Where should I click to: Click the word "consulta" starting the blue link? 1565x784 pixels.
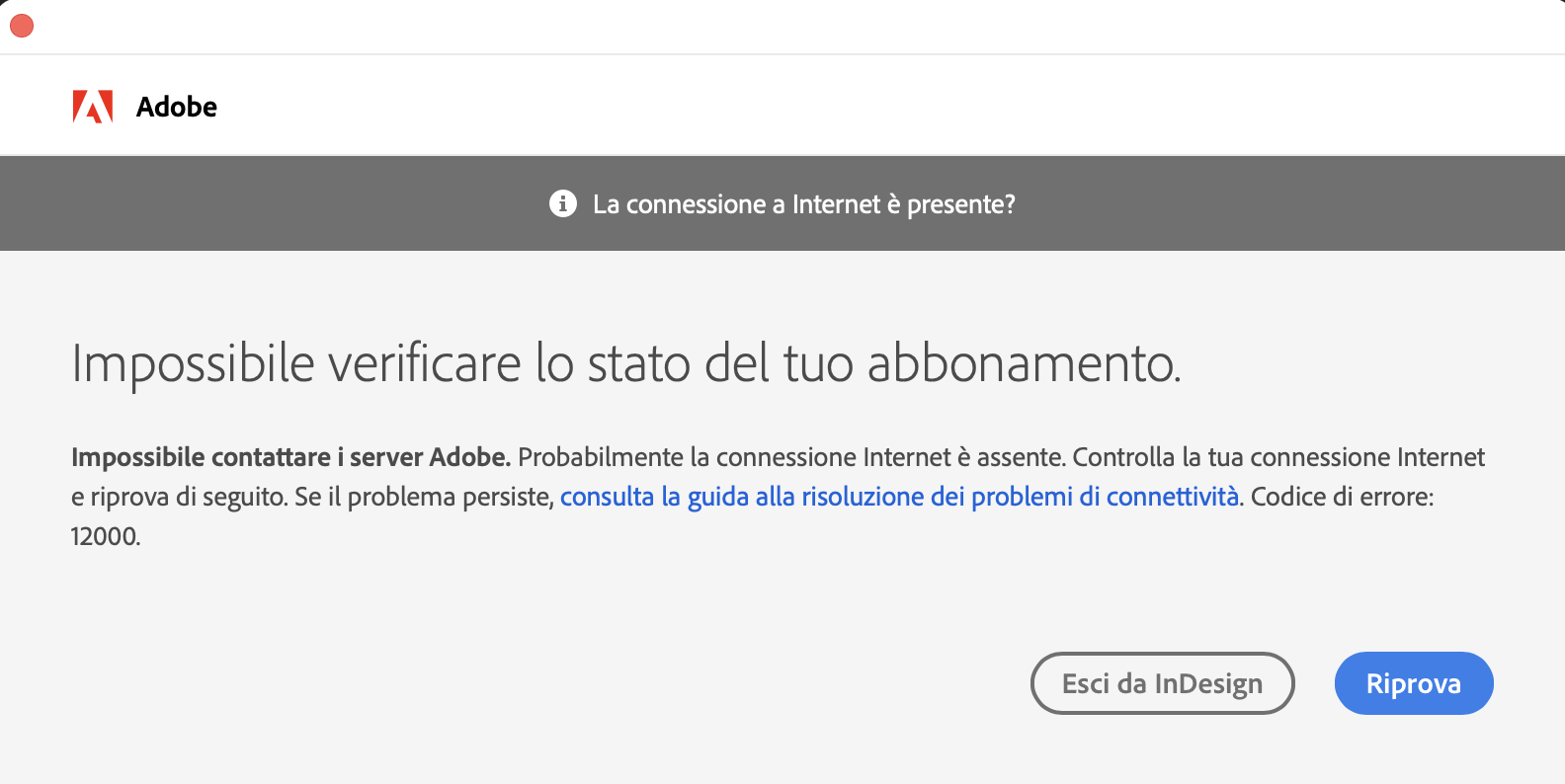tap(607, 497)
